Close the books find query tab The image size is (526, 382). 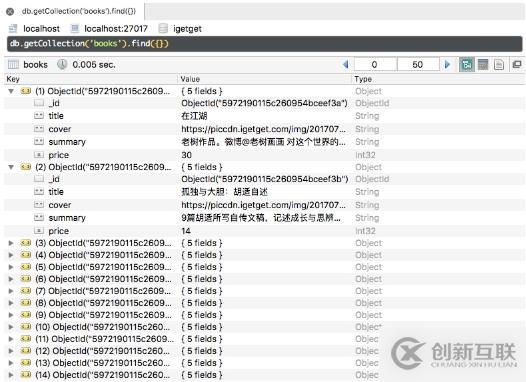(10, 12)
